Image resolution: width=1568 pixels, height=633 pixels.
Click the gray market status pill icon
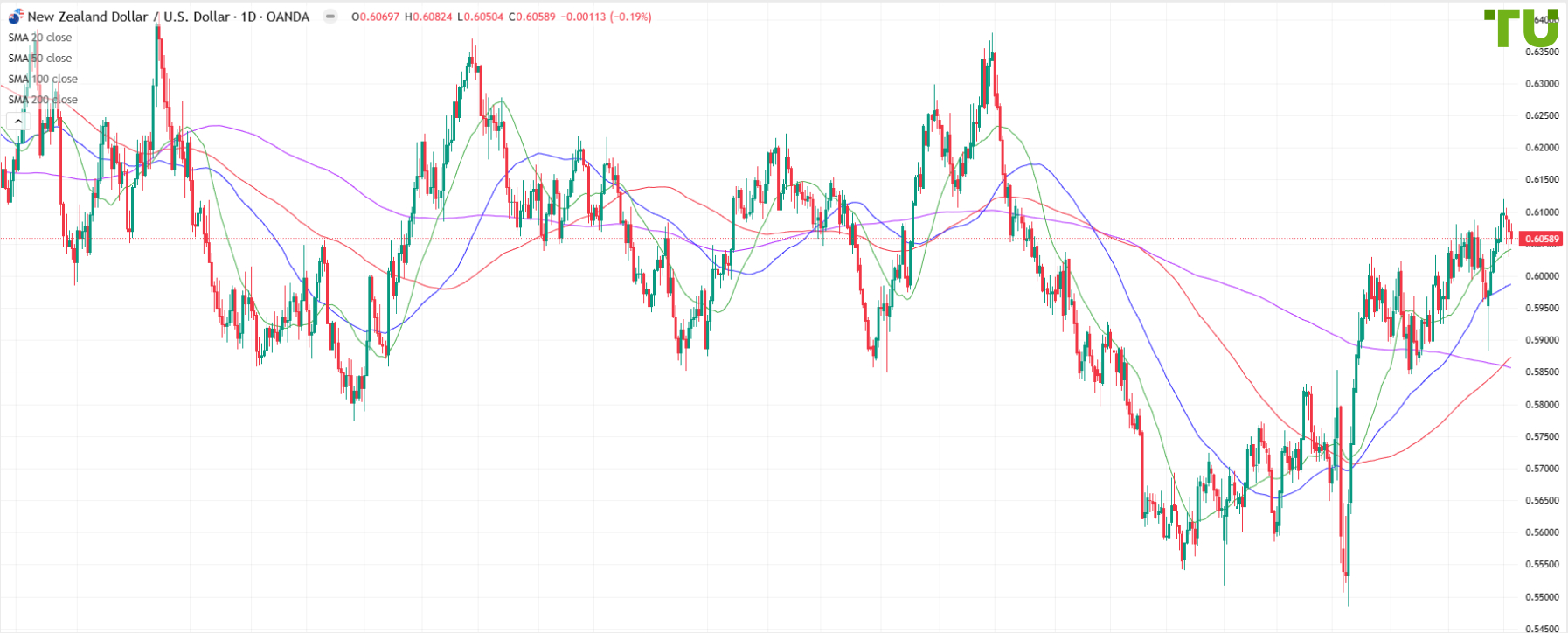coord(330,17)
